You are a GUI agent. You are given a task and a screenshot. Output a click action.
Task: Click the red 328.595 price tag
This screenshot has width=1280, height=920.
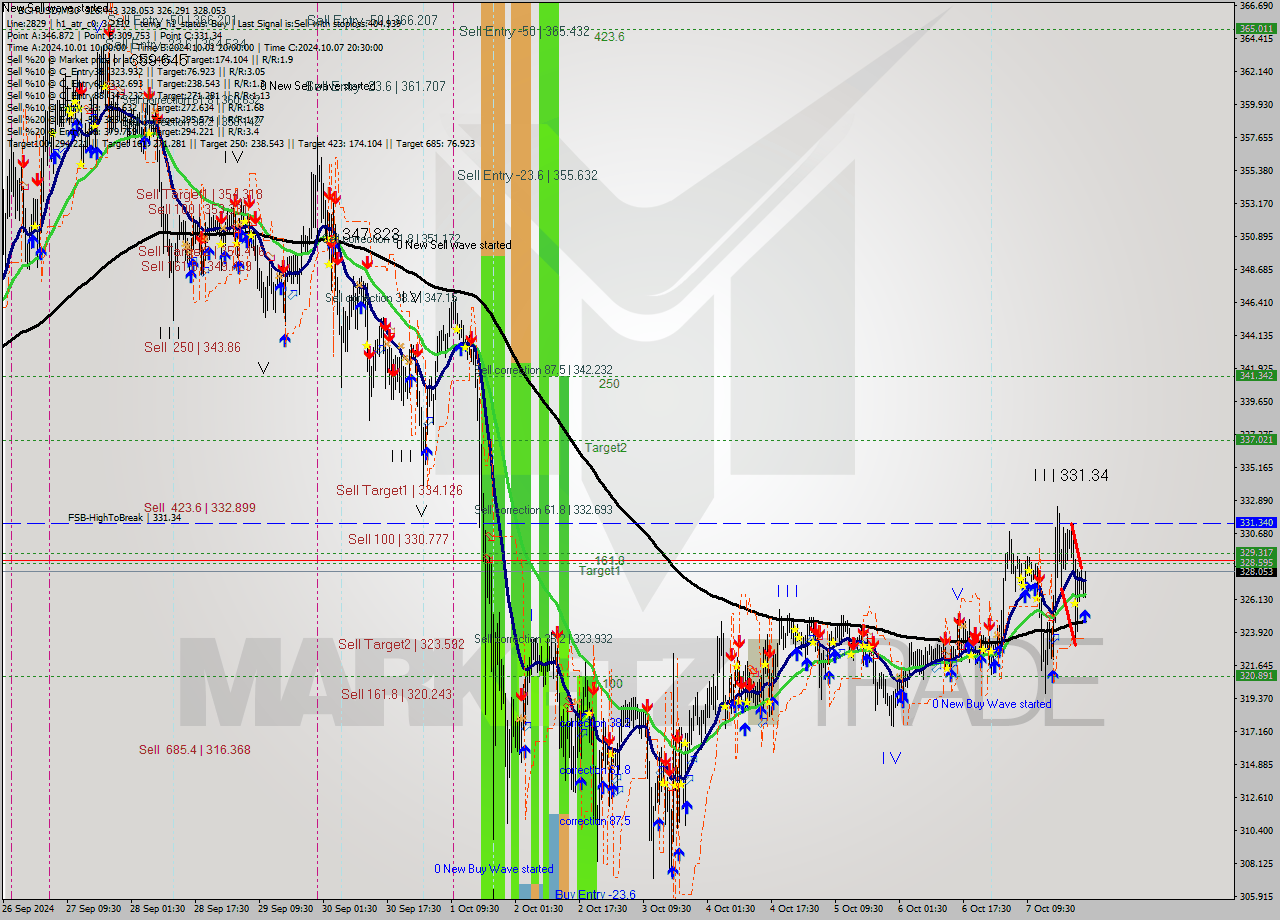click(x=1256, y=563)
